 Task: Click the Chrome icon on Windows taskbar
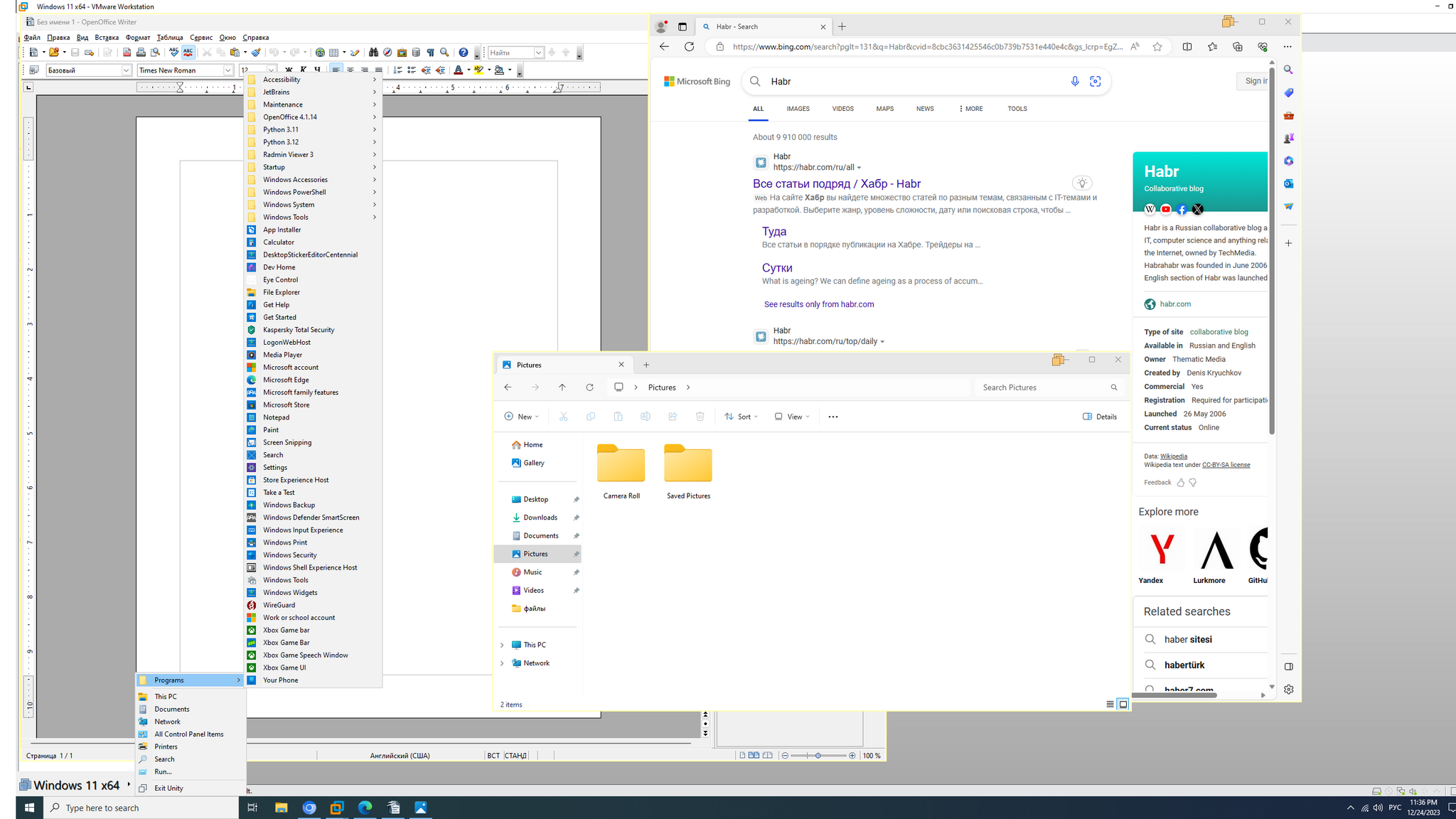[x=309, y=808]
